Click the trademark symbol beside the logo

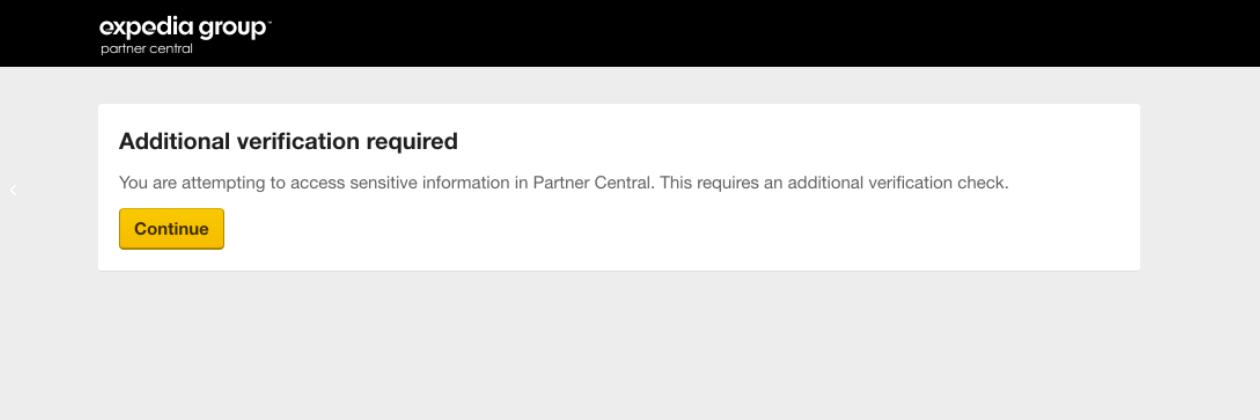point(268,21)
